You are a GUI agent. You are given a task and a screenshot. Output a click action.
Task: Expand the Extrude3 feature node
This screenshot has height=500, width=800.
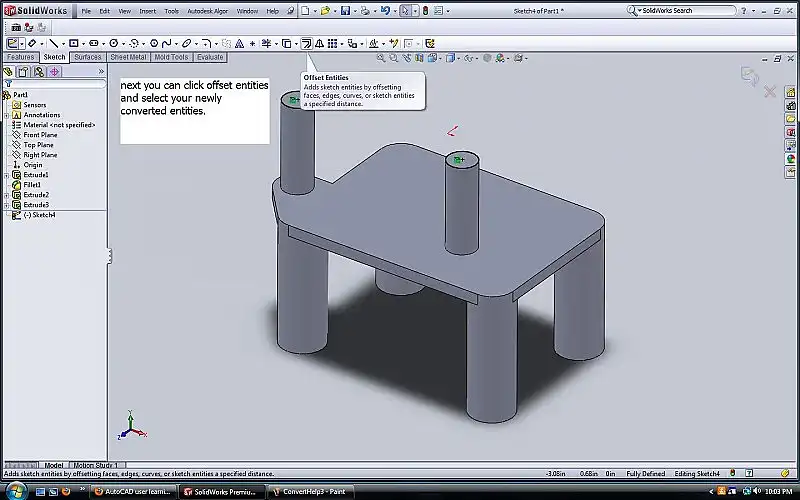pyautogui.click(x=6, y=205)
